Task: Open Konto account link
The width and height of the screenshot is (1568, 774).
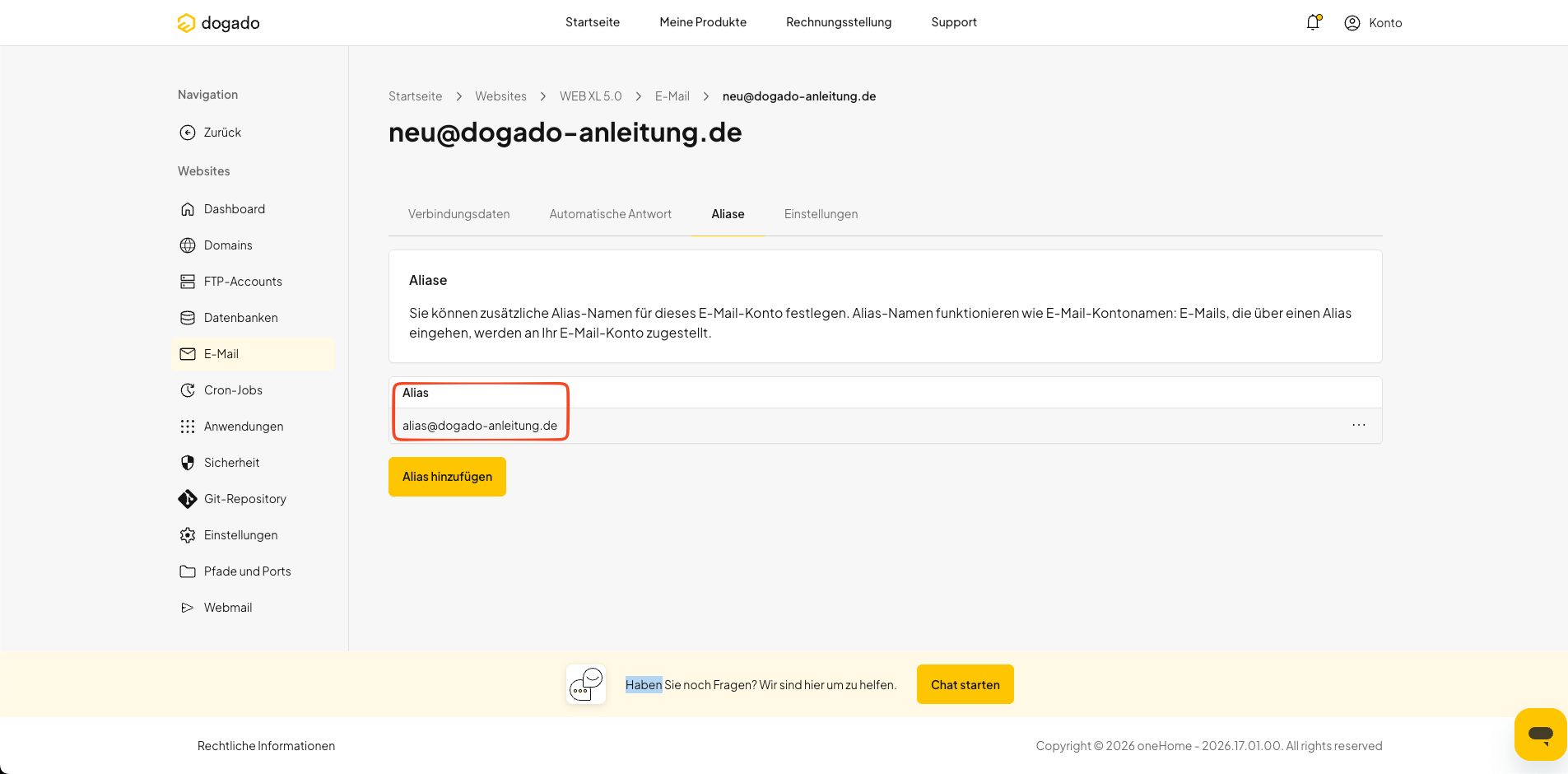Action: [1385, 23]
